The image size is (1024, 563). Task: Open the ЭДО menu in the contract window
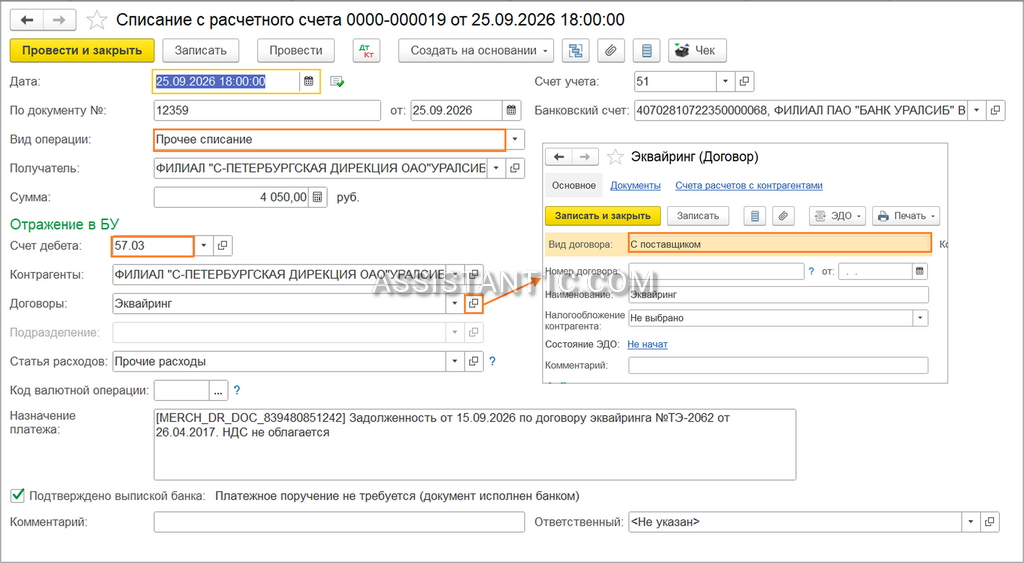[x=838, y=216]
